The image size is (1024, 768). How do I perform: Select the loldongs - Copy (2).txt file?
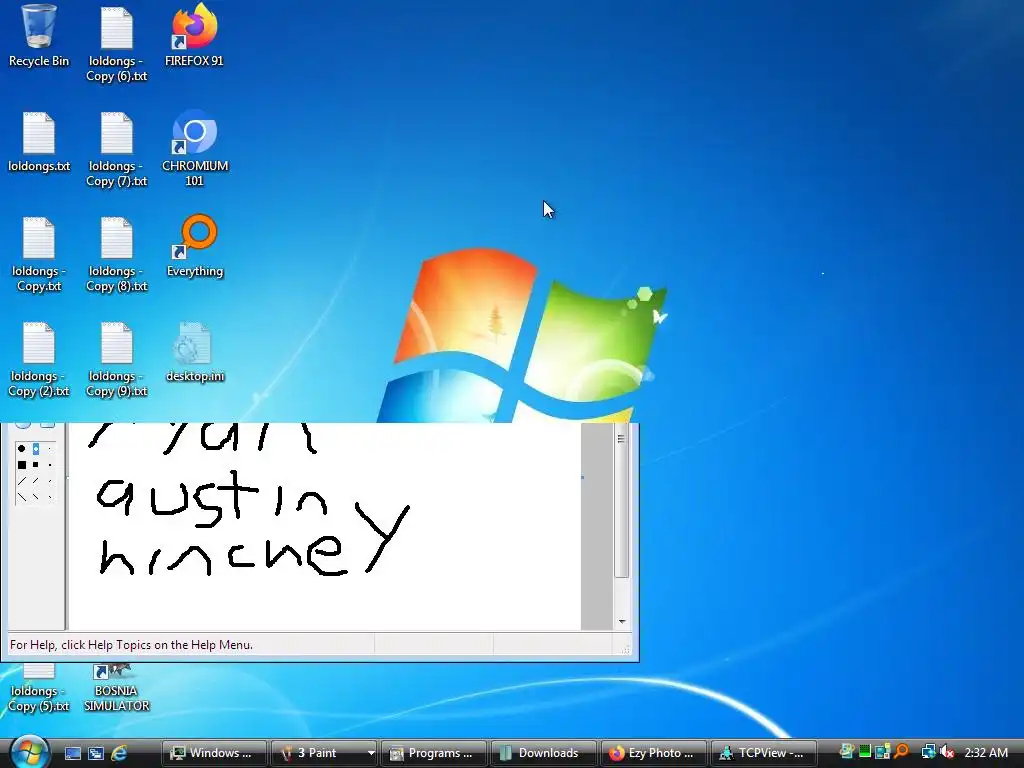pos(39,360)
